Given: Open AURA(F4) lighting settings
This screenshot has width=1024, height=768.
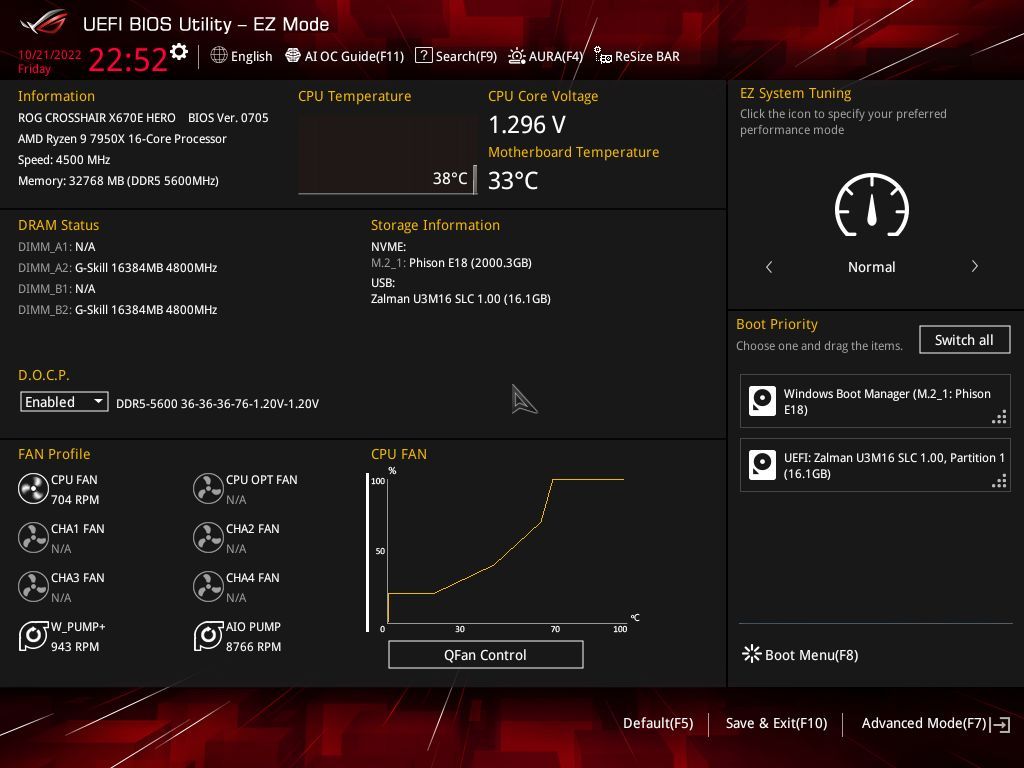Looking at the screenshot, I should click(x=545, y=56).
